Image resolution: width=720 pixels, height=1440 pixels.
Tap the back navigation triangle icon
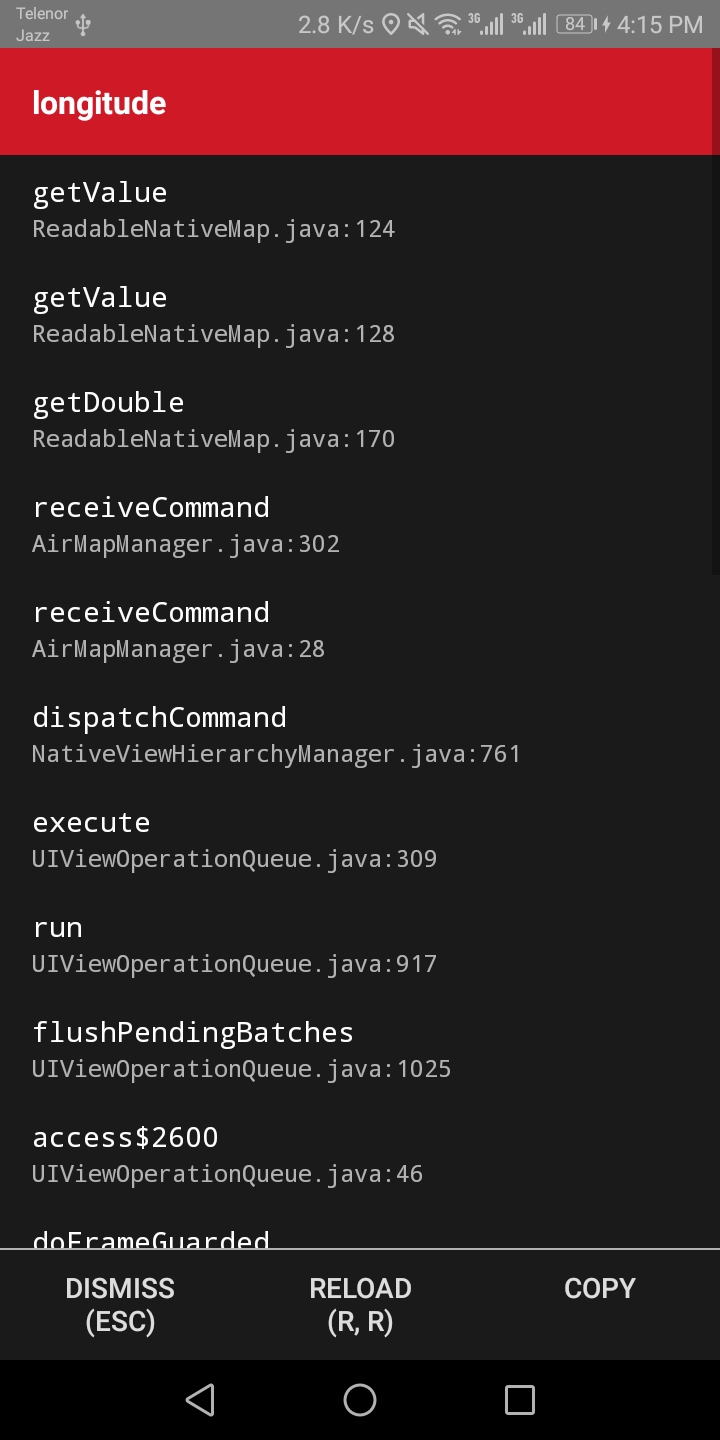click(200, 1400)
